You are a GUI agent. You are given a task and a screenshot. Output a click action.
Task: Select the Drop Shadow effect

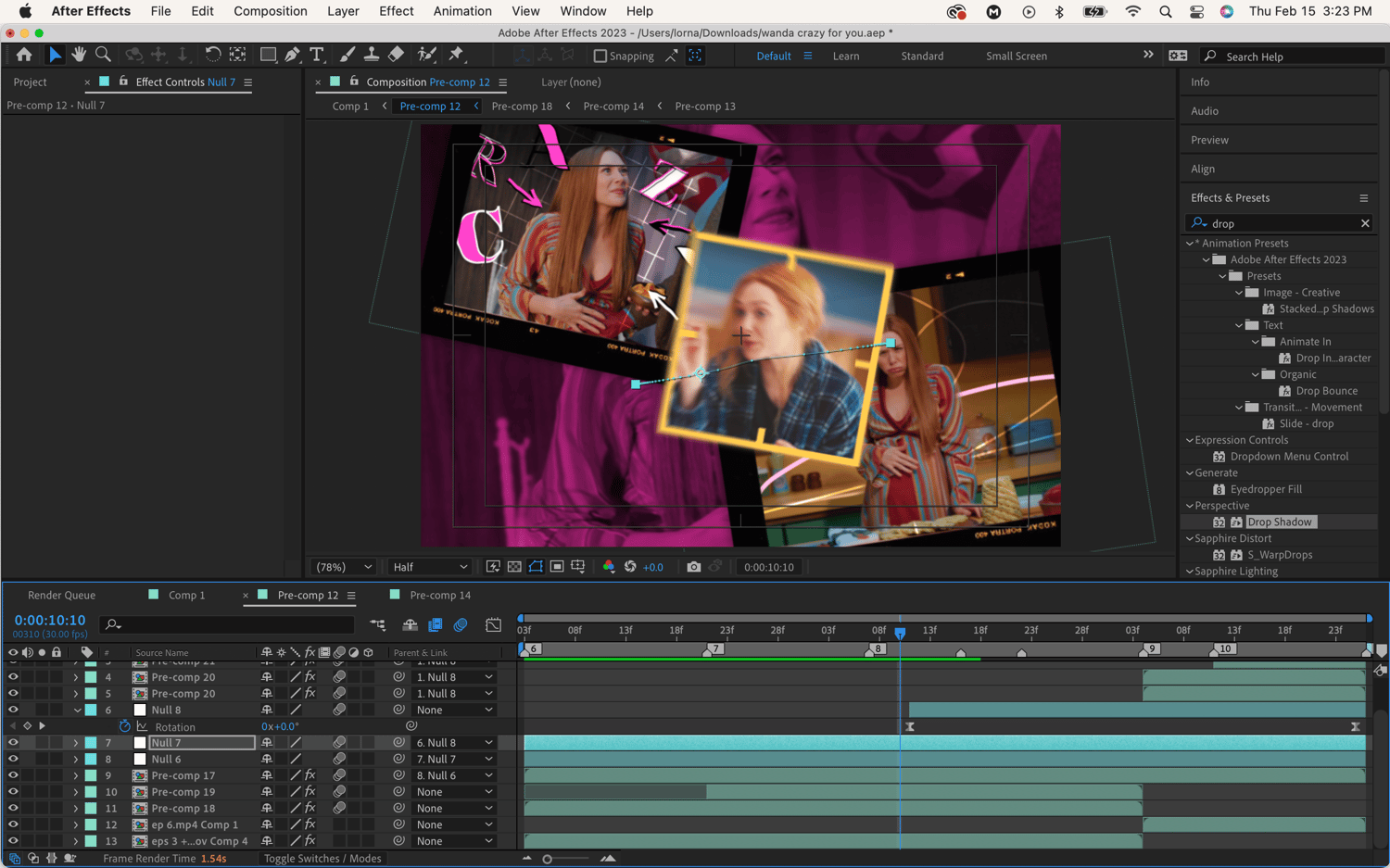tap(1279, 522)
